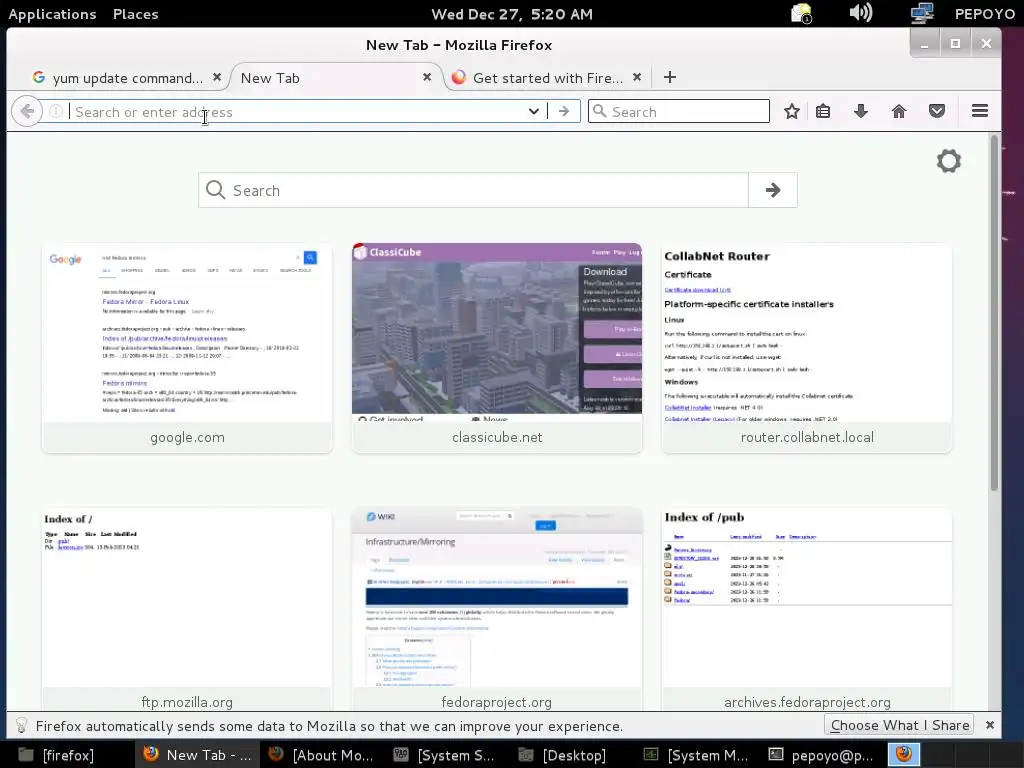Click the software updates notification icon
This screenshot has height=768, width=1024.
click(x=801, y=13)
